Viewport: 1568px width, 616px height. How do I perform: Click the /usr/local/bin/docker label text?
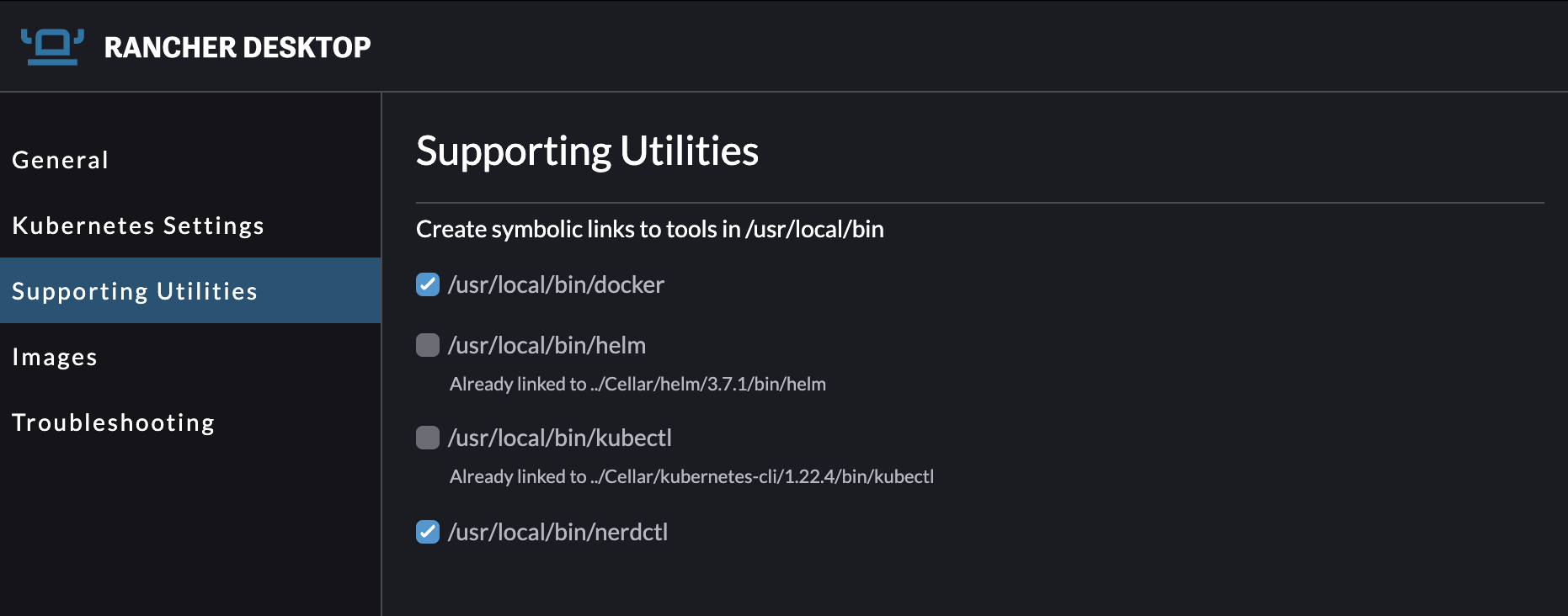[x=556, y=285]
